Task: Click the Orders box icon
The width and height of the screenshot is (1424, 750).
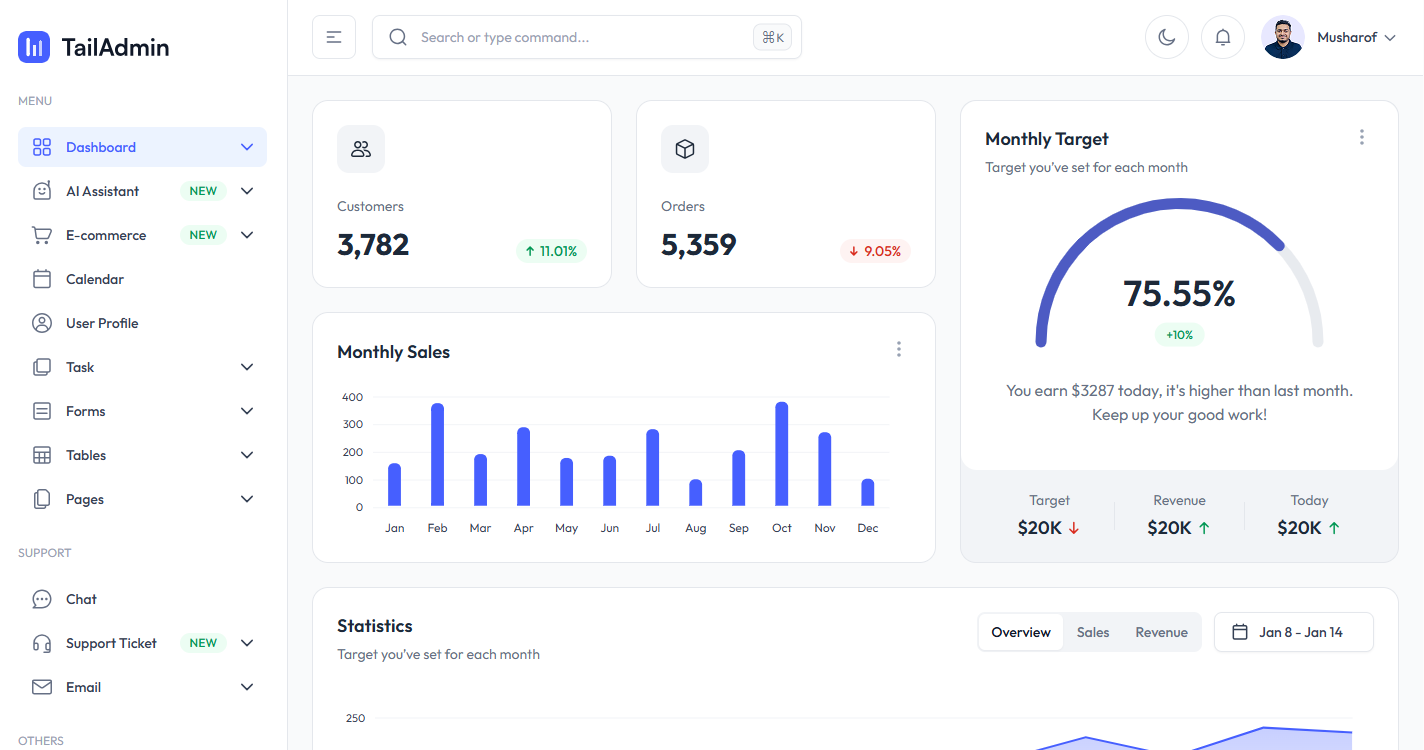Action: coord(685,149)
